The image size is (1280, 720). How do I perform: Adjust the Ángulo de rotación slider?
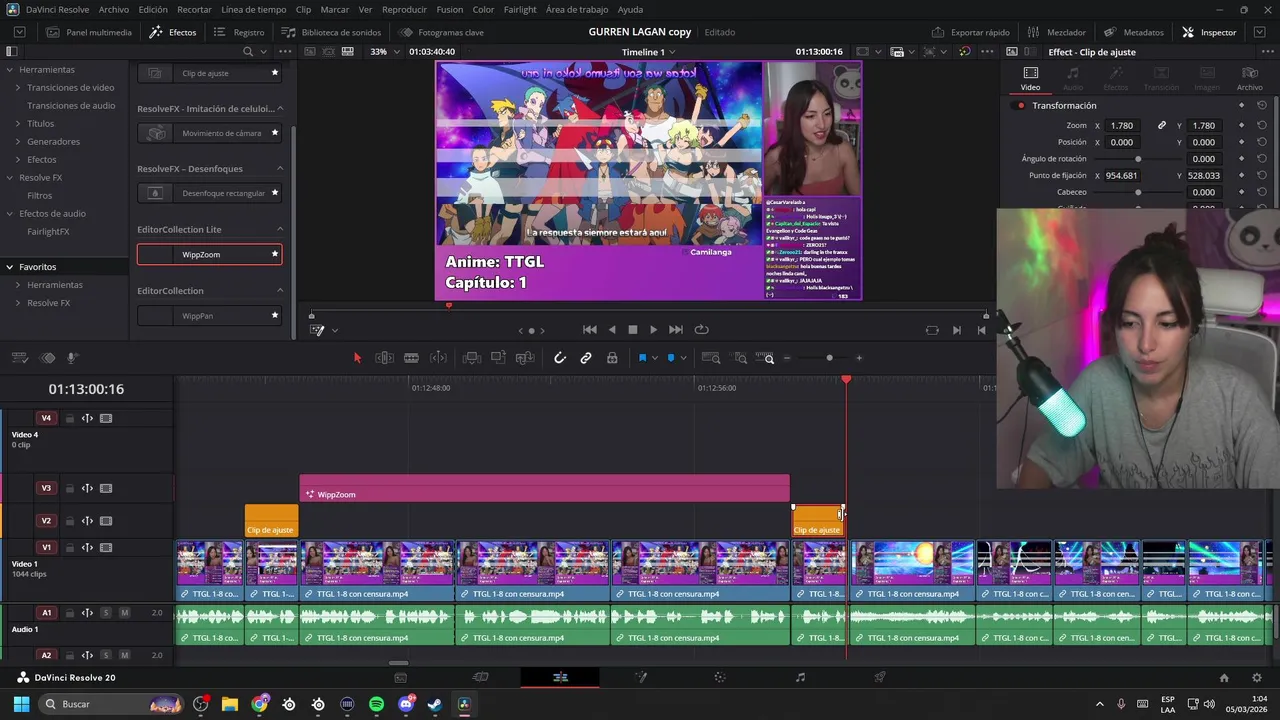pyautogui.click(x=1138, y=159)
